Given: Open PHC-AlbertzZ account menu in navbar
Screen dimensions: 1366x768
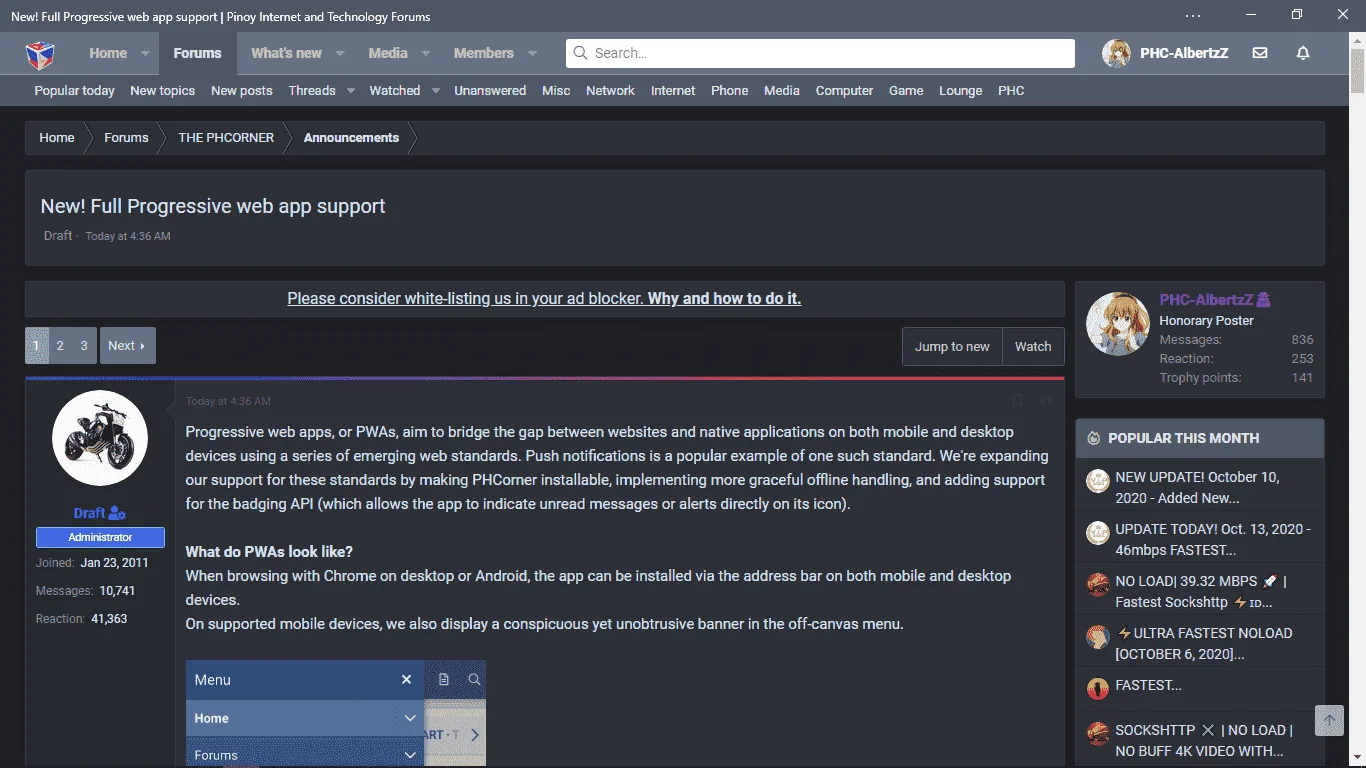Looking at the screenshot, I should [1184, 53].
